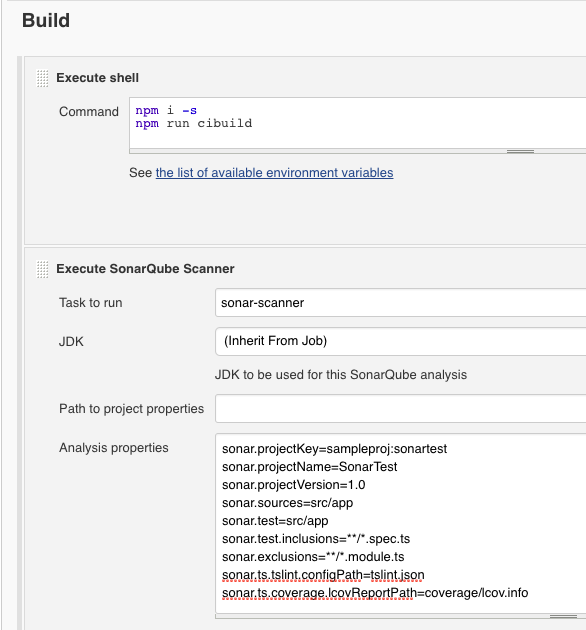Click the Execute shell step title
This screenshot has width=586, height=630.
pyautogui.click(x=98, y=78)
